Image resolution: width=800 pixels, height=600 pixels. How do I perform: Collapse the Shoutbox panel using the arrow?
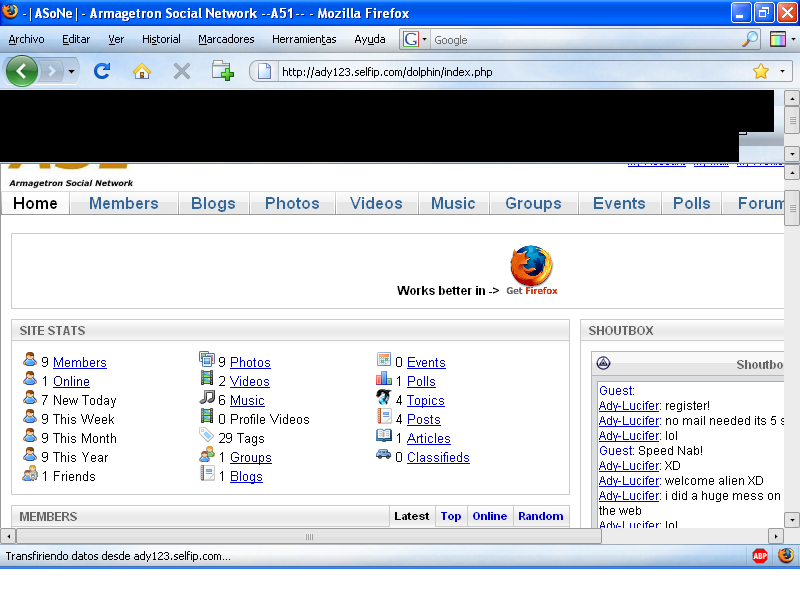[603, 364]
